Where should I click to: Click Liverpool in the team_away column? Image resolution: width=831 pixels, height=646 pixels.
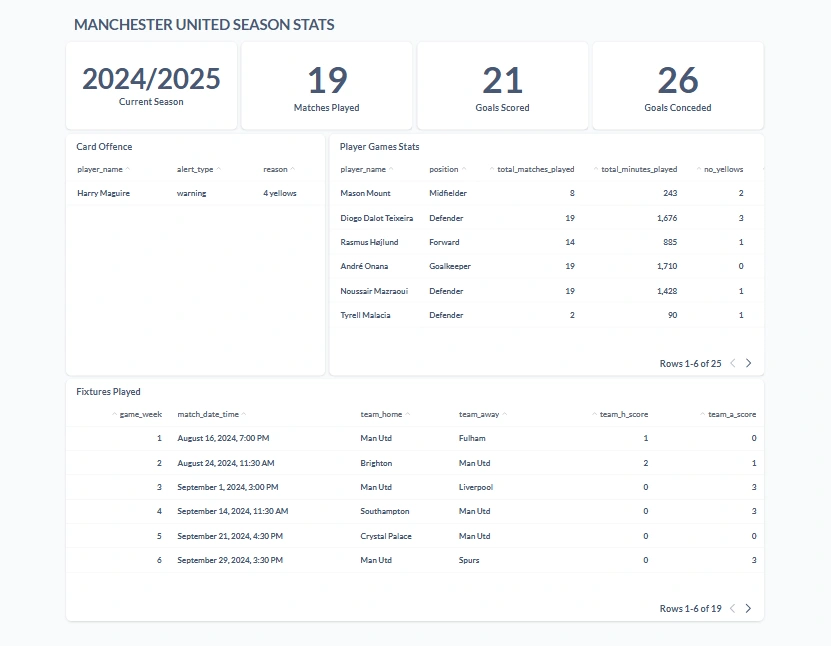475,487
